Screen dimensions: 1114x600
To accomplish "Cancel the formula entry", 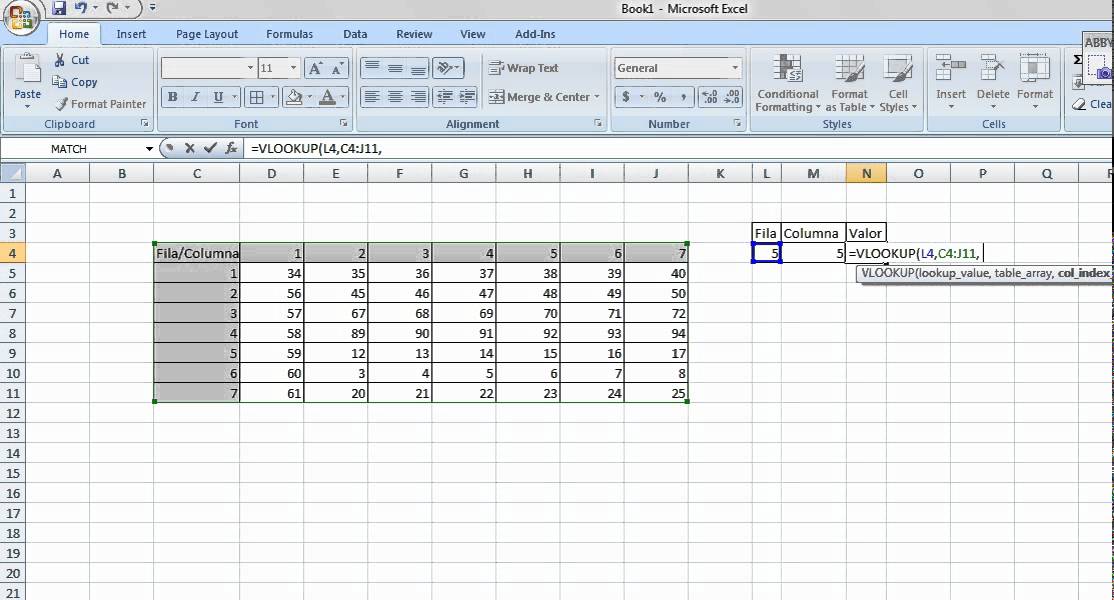I will click(x=190, y=148).
